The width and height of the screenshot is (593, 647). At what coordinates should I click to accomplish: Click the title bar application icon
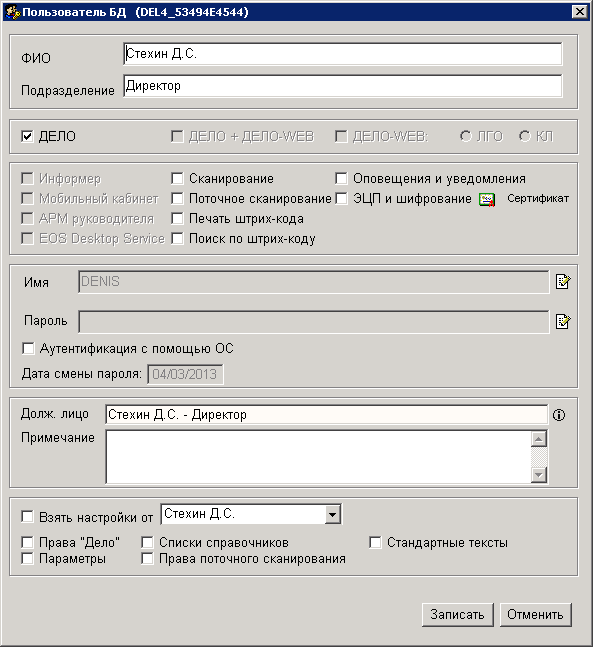(12, 12)
